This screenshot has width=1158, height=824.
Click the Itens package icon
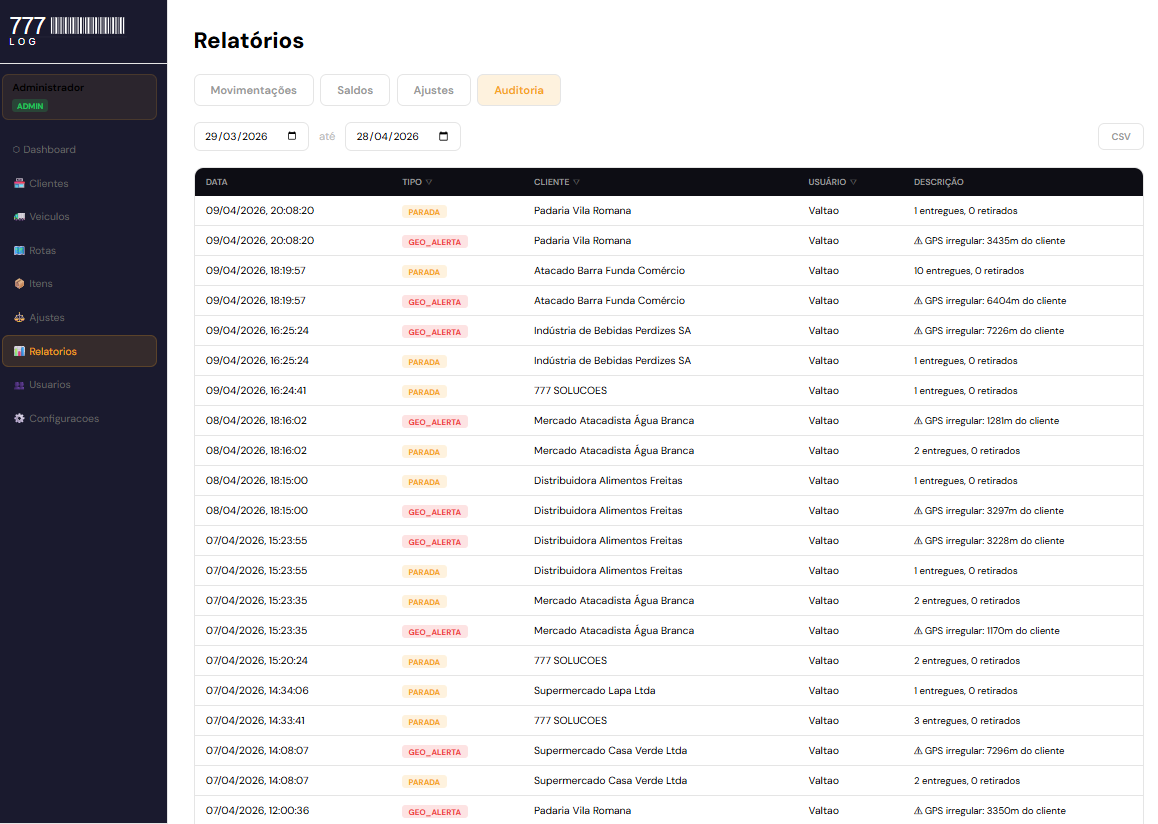[x=19, y=284]
